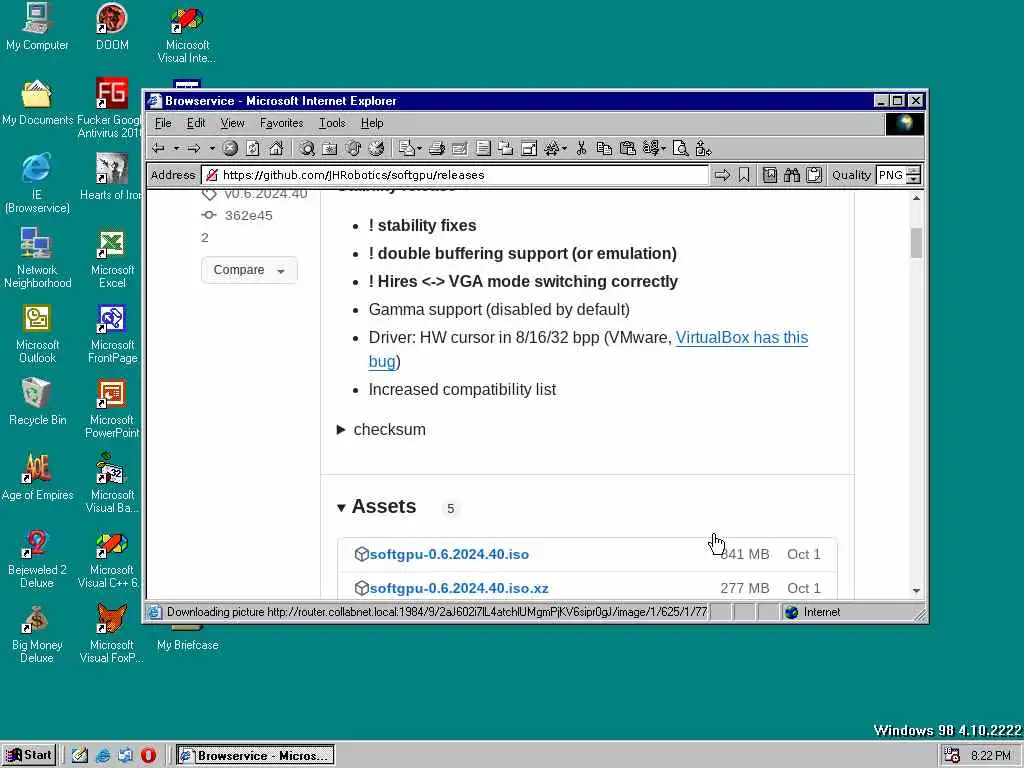Select the Microsoft Outlook desktop icon
This screenshot has width=1024, height=768.
point(37,334)
